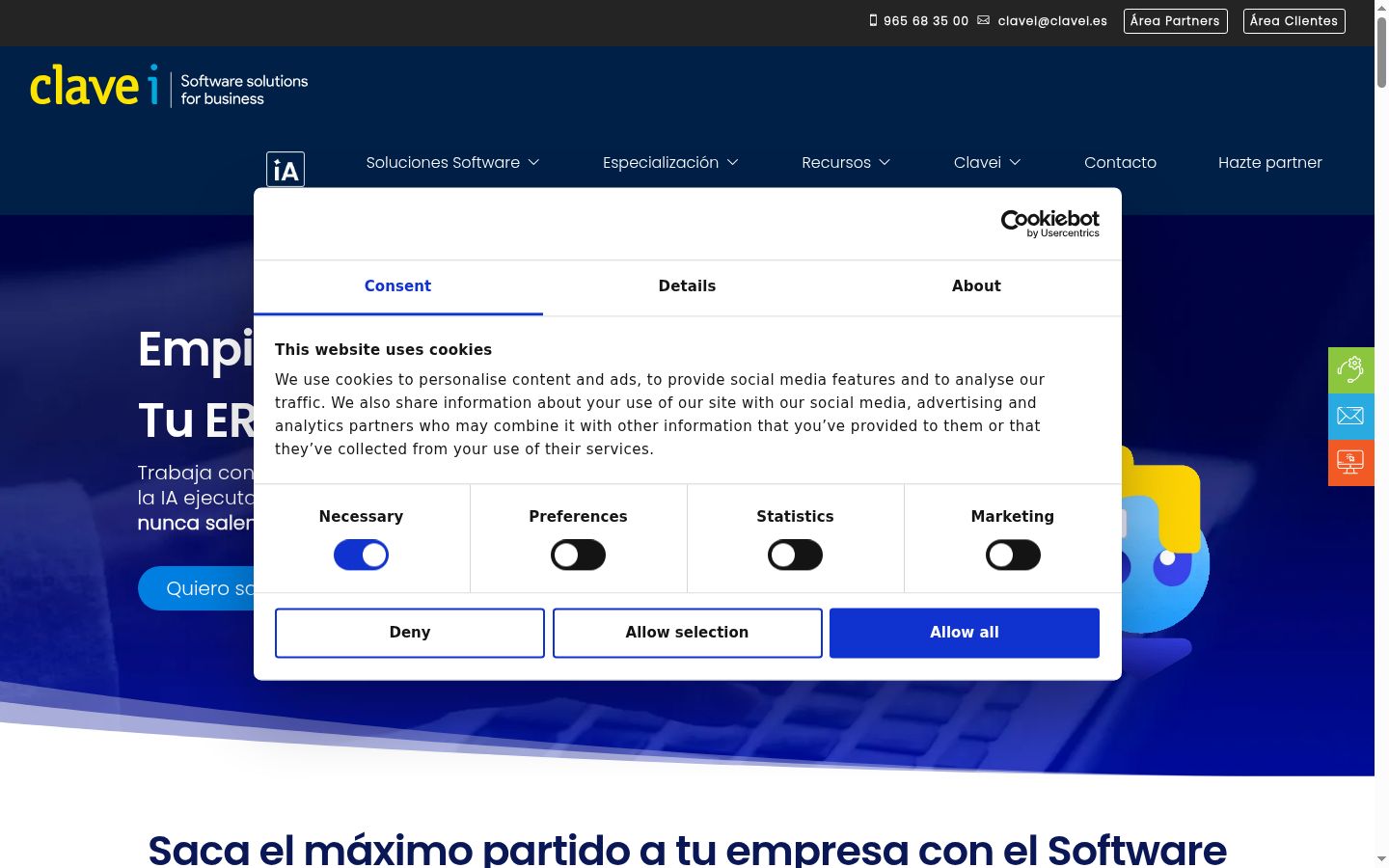Click the Cookiebot by Usercentrics logo
The height and width of the screenshot is (868, 1389).
[1050, 224]
